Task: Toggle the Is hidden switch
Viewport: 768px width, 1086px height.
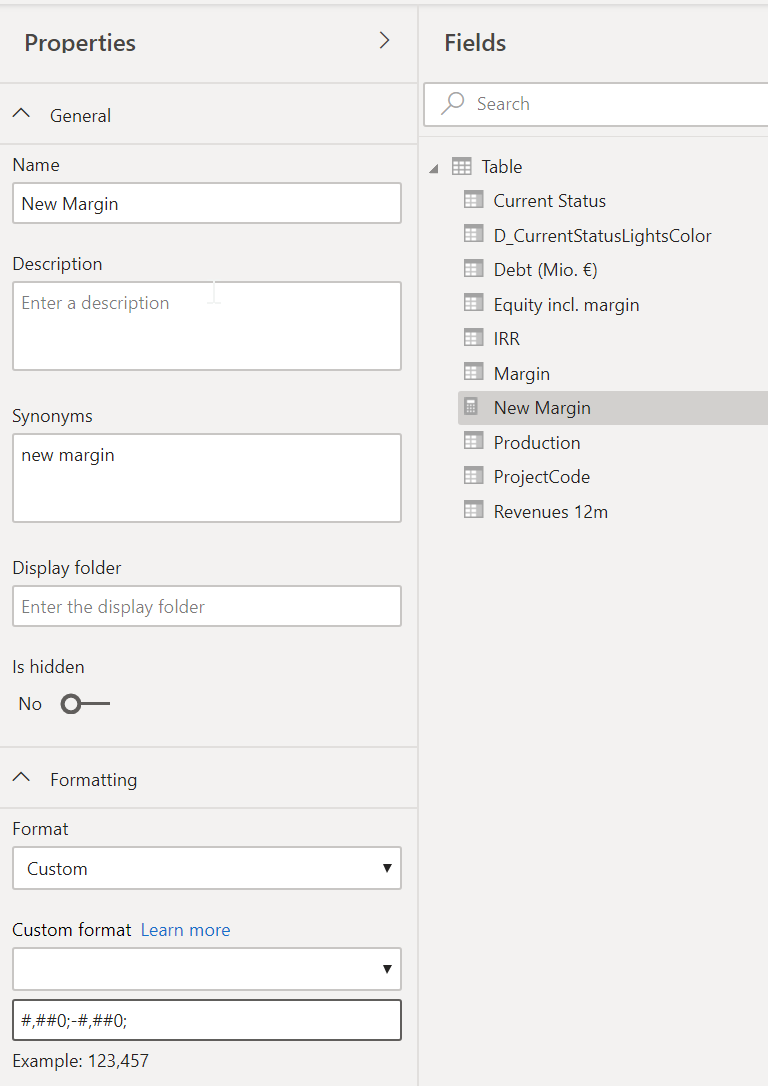Action: click(85, 704)
